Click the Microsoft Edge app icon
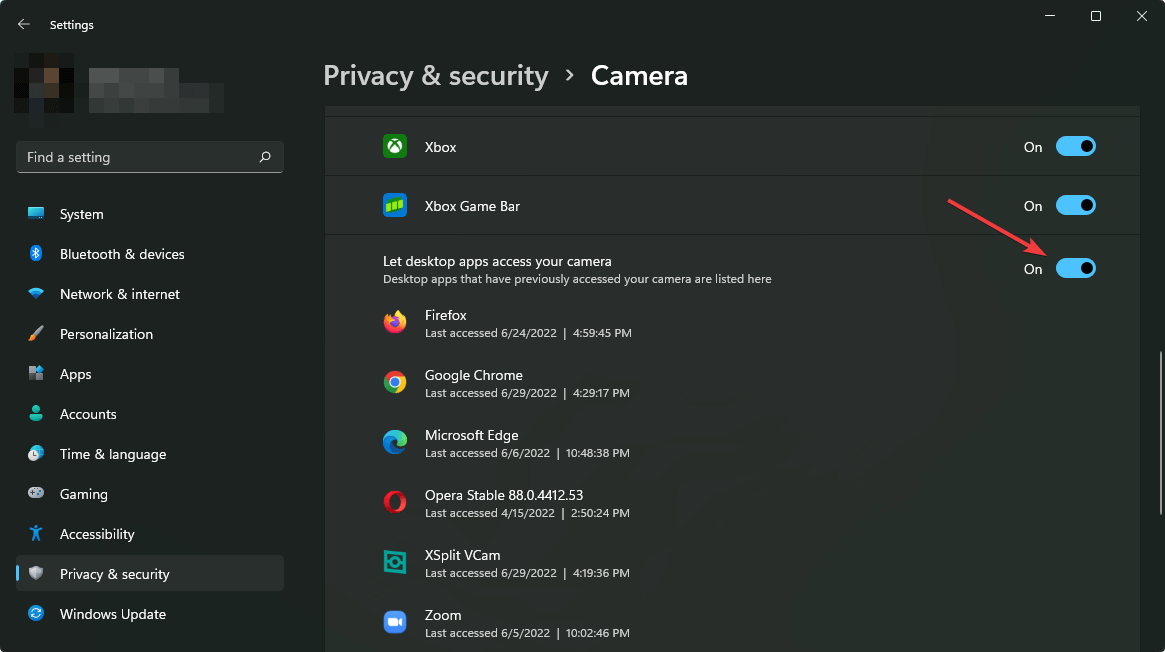 [395, 442]
